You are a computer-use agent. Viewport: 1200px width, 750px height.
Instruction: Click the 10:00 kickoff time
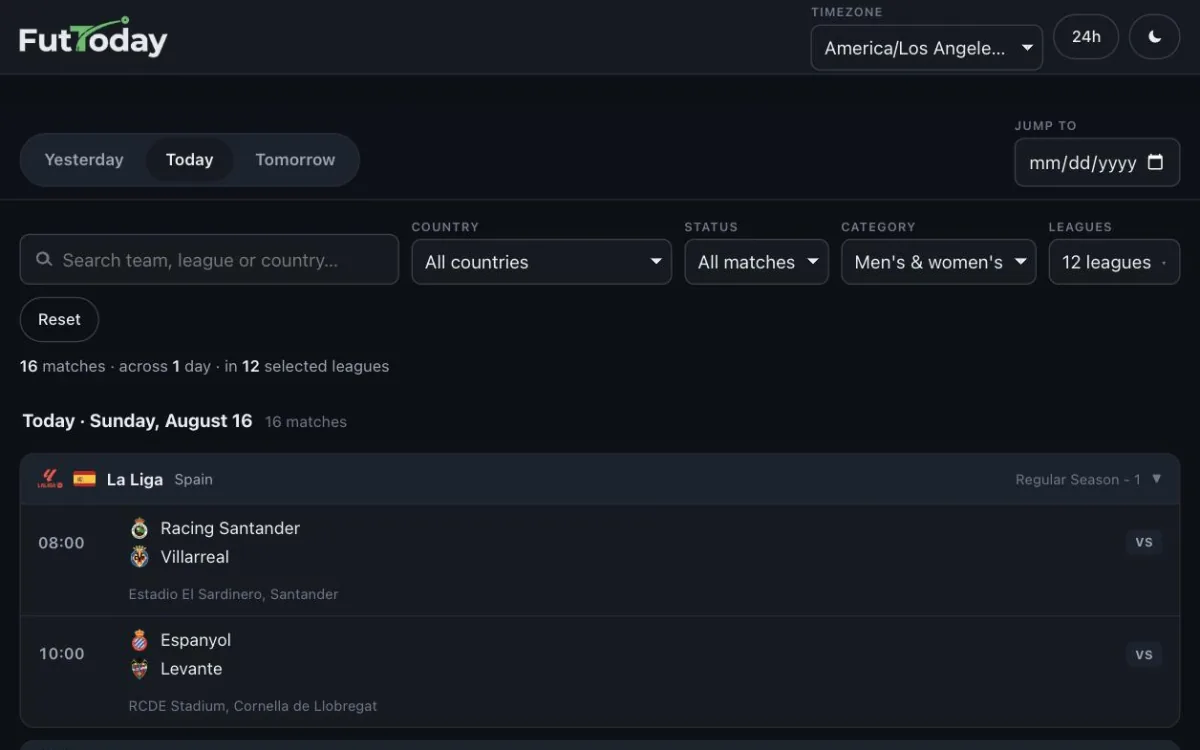click(61, 654)
